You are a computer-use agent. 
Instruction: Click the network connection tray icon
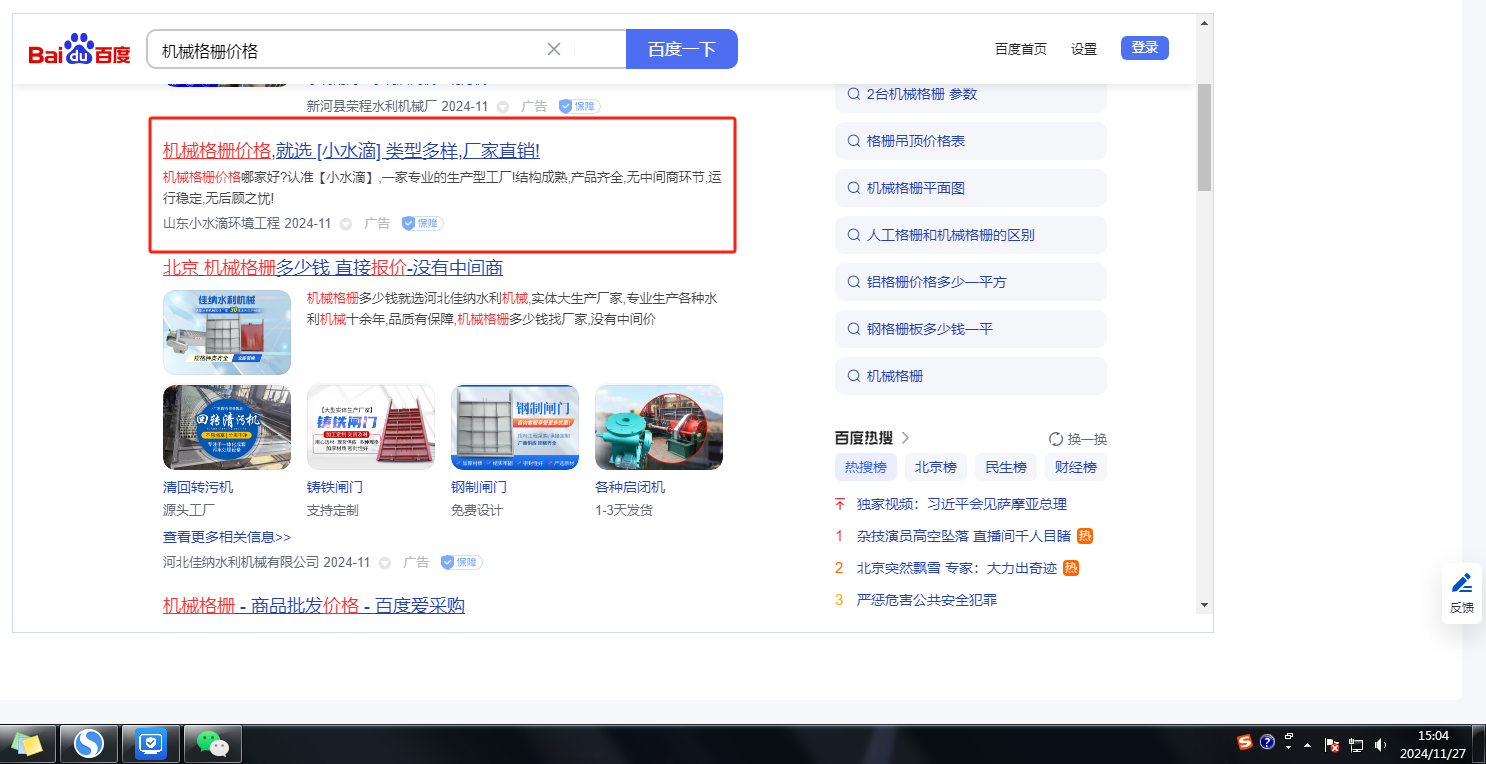point(1356,745)
